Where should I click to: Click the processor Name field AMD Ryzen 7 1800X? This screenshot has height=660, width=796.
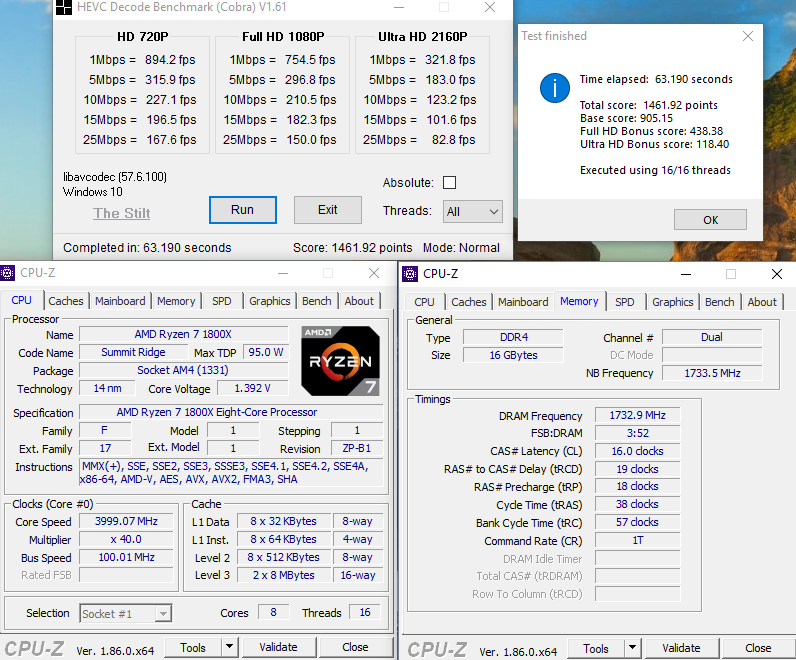183,334
